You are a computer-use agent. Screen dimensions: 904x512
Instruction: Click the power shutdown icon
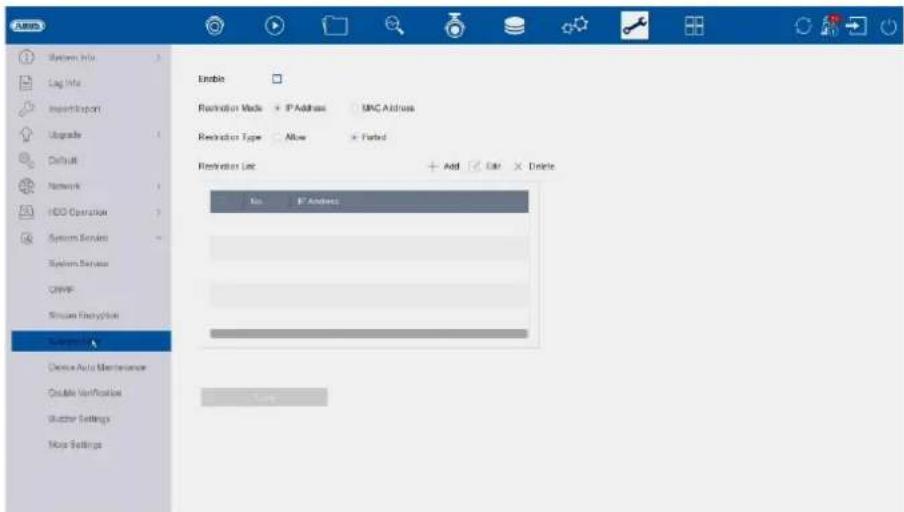coord(888,27)
